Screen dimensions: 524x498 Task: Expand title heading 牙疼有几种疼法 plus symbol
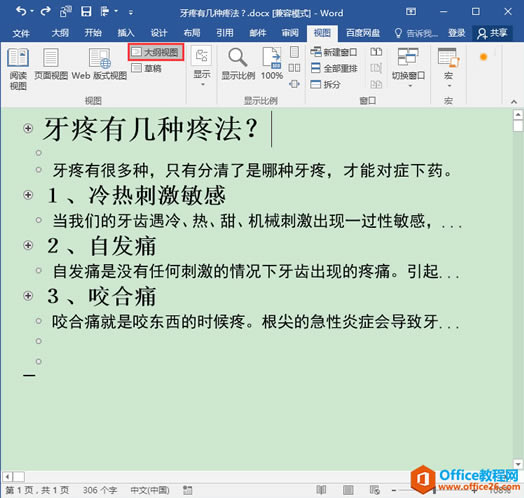pos(28,128)
